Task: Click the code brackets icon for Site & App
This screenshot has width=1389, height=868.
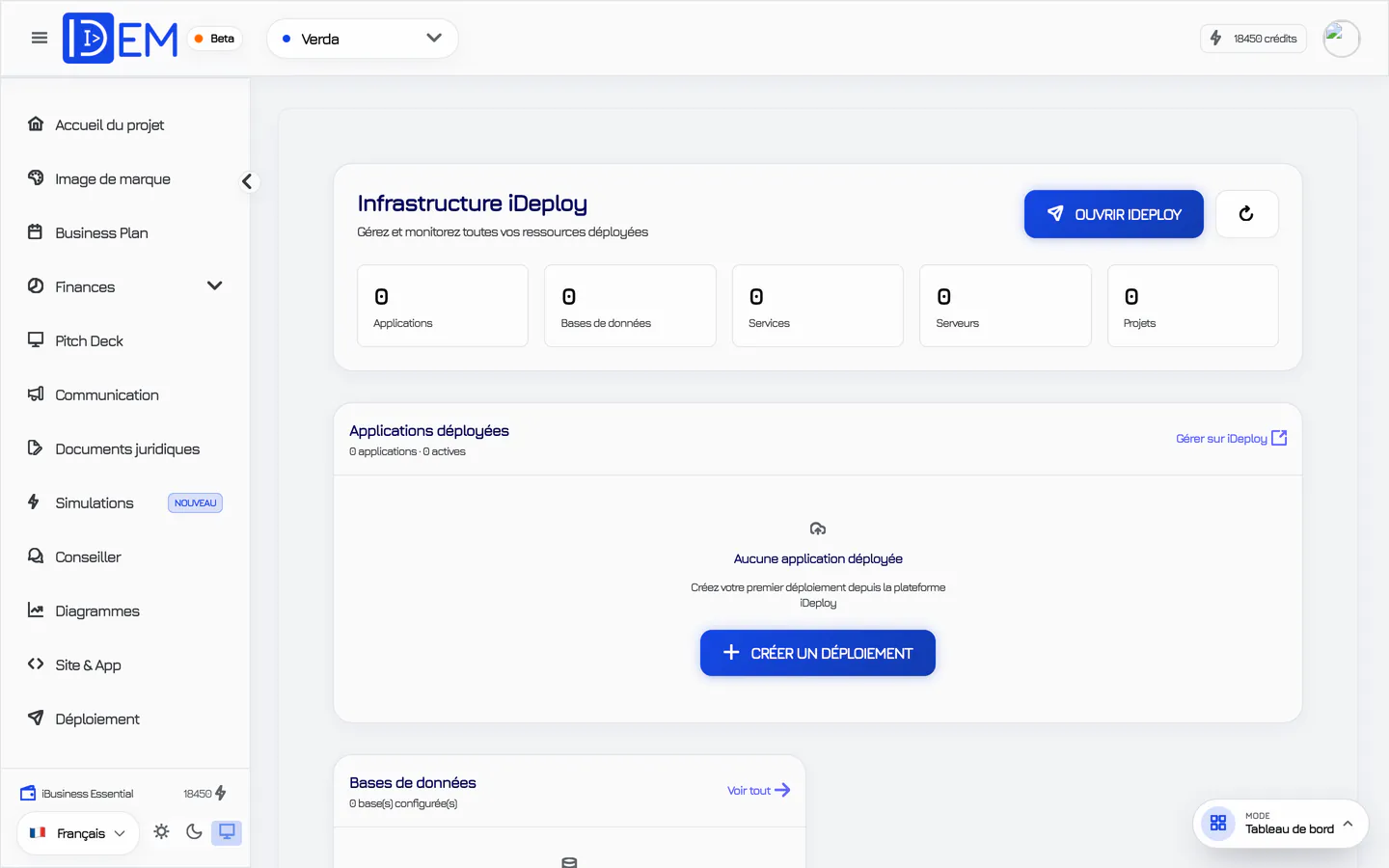Action: (36, 664)
